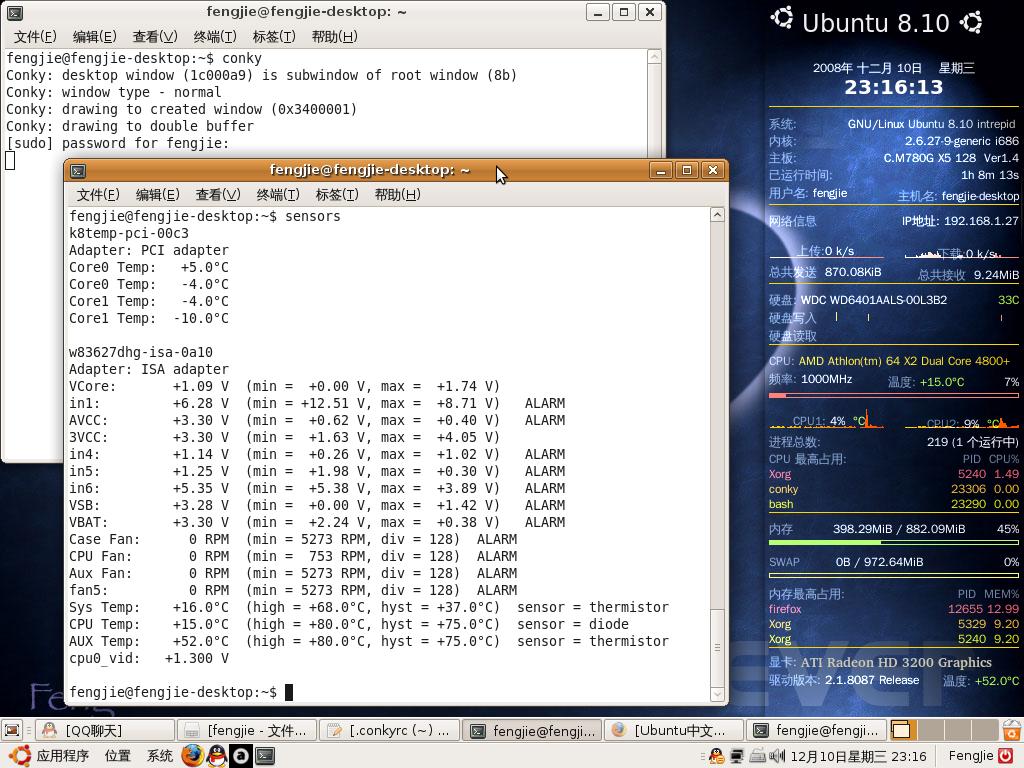Click the red power button in the panel

[1005, 756]
